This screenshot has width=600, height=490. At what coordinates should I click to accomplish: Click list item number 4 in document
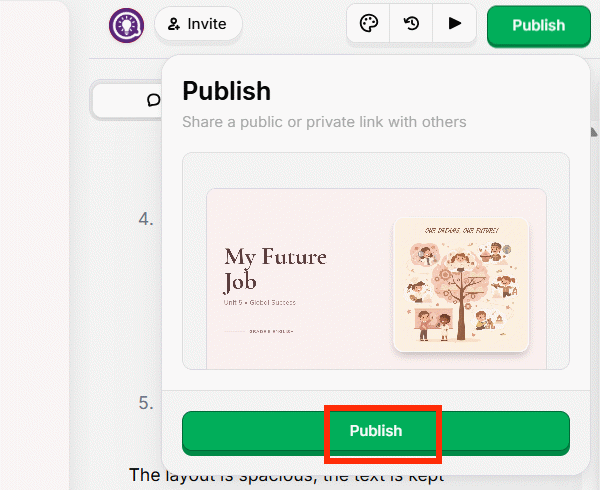(145, 218)
